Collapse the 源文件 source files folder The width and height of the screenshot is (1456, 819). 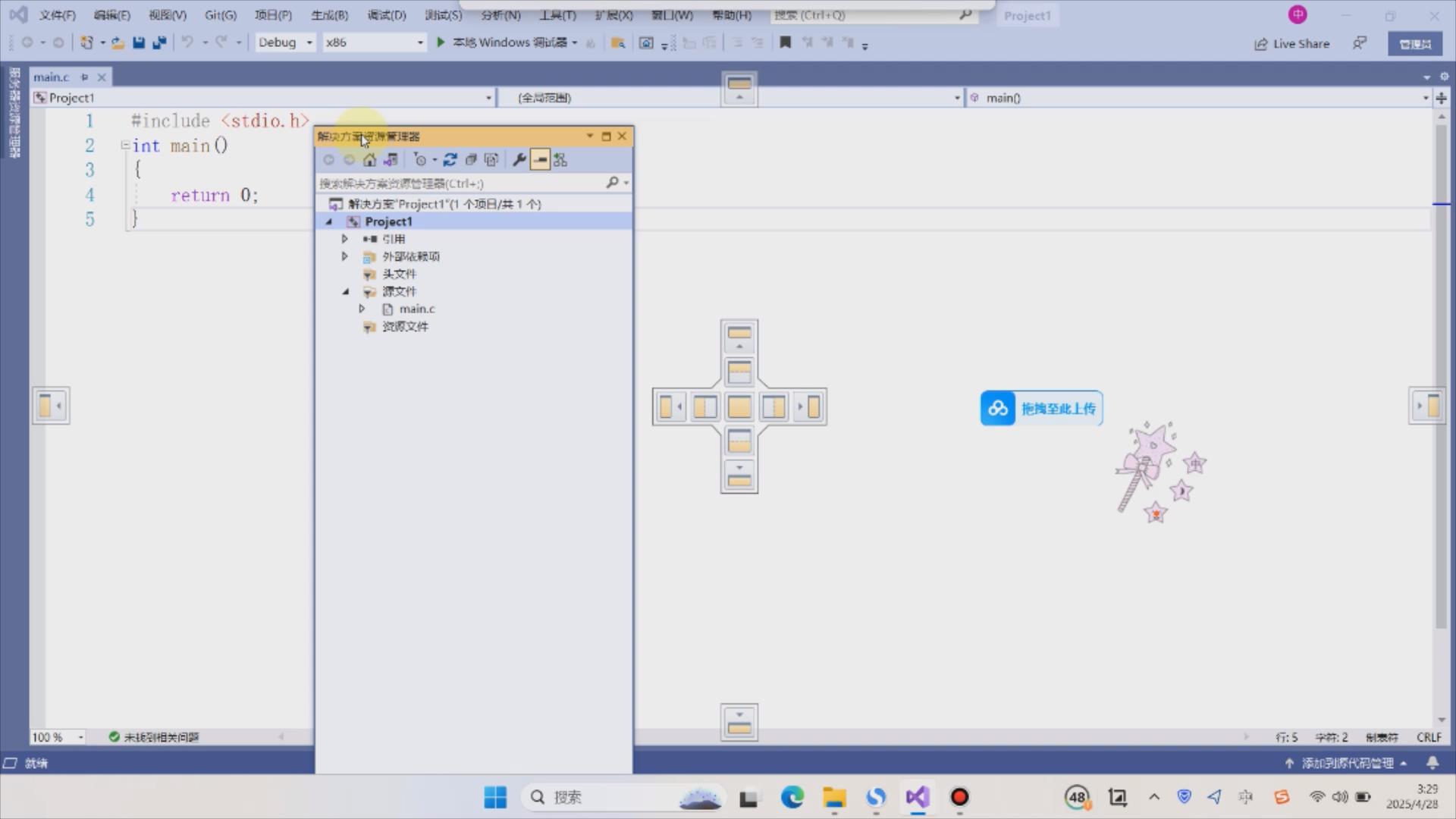[346, 291]
